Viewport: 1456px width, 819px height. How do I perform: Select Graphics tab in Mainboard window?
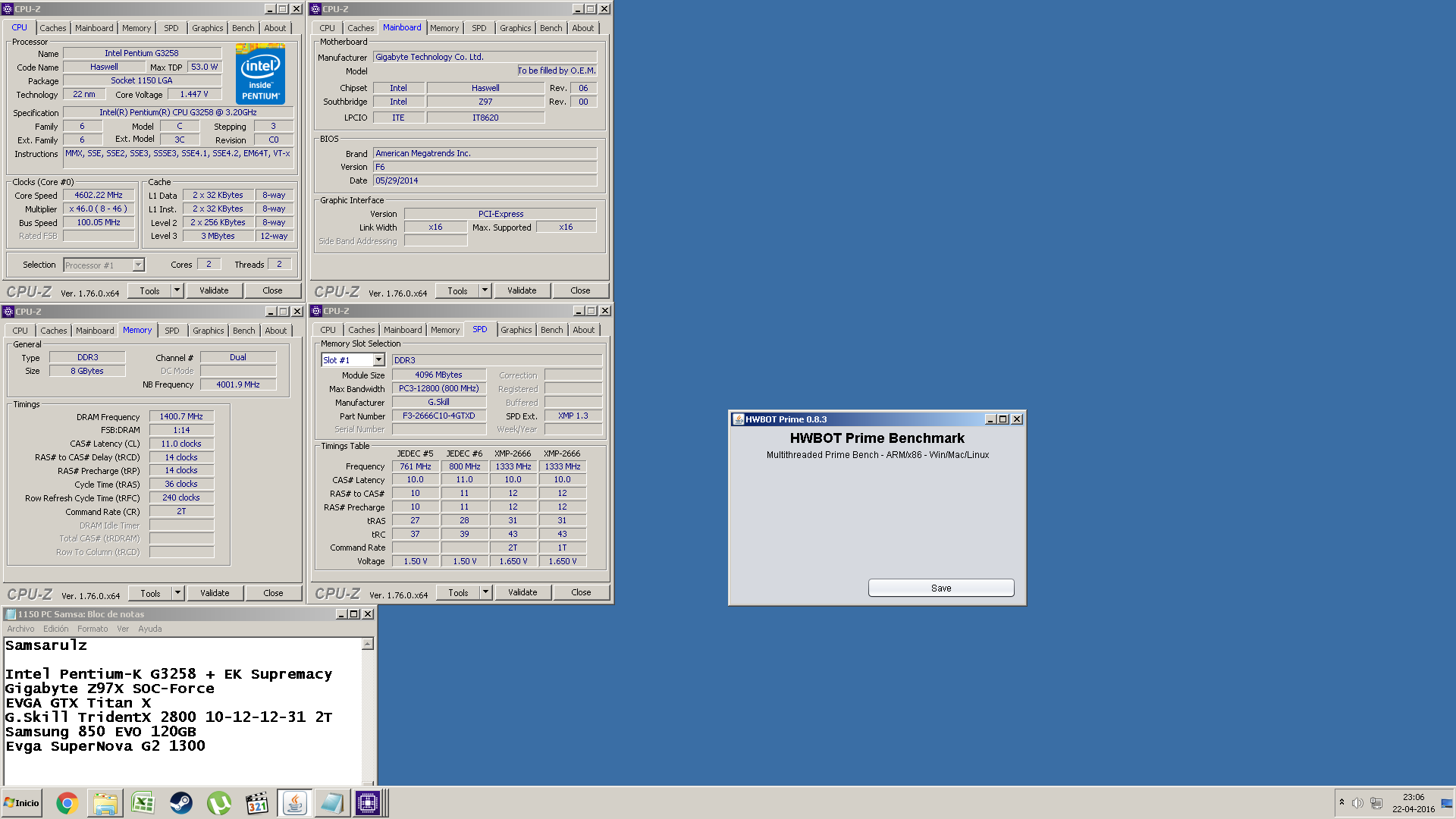click(x=516, y=28)
